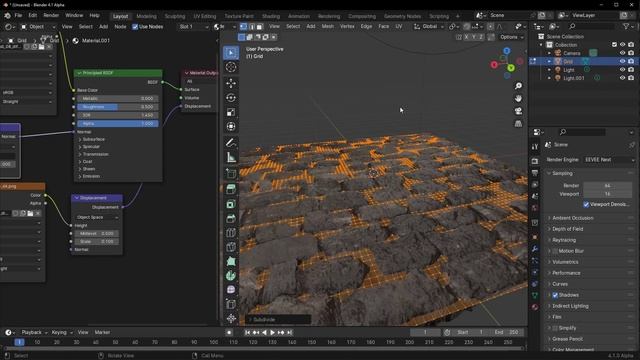Toggle the Shadows checkbox

click(x=555, y=295)
